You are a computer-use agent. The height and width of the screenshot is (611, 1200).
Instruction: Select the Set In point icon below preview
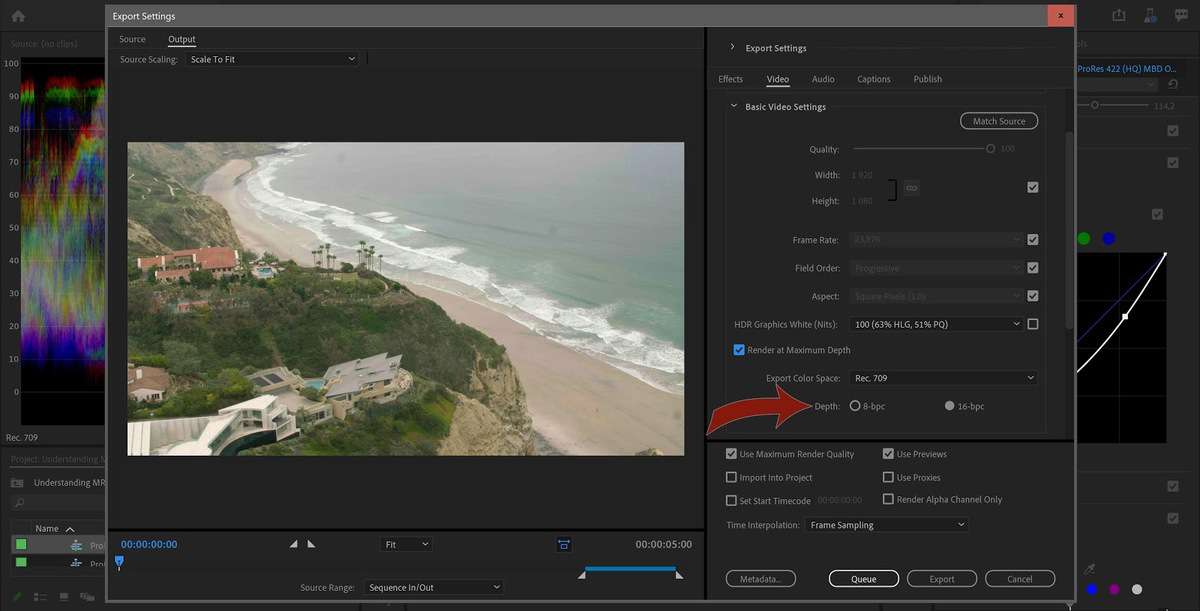(293, 543)
